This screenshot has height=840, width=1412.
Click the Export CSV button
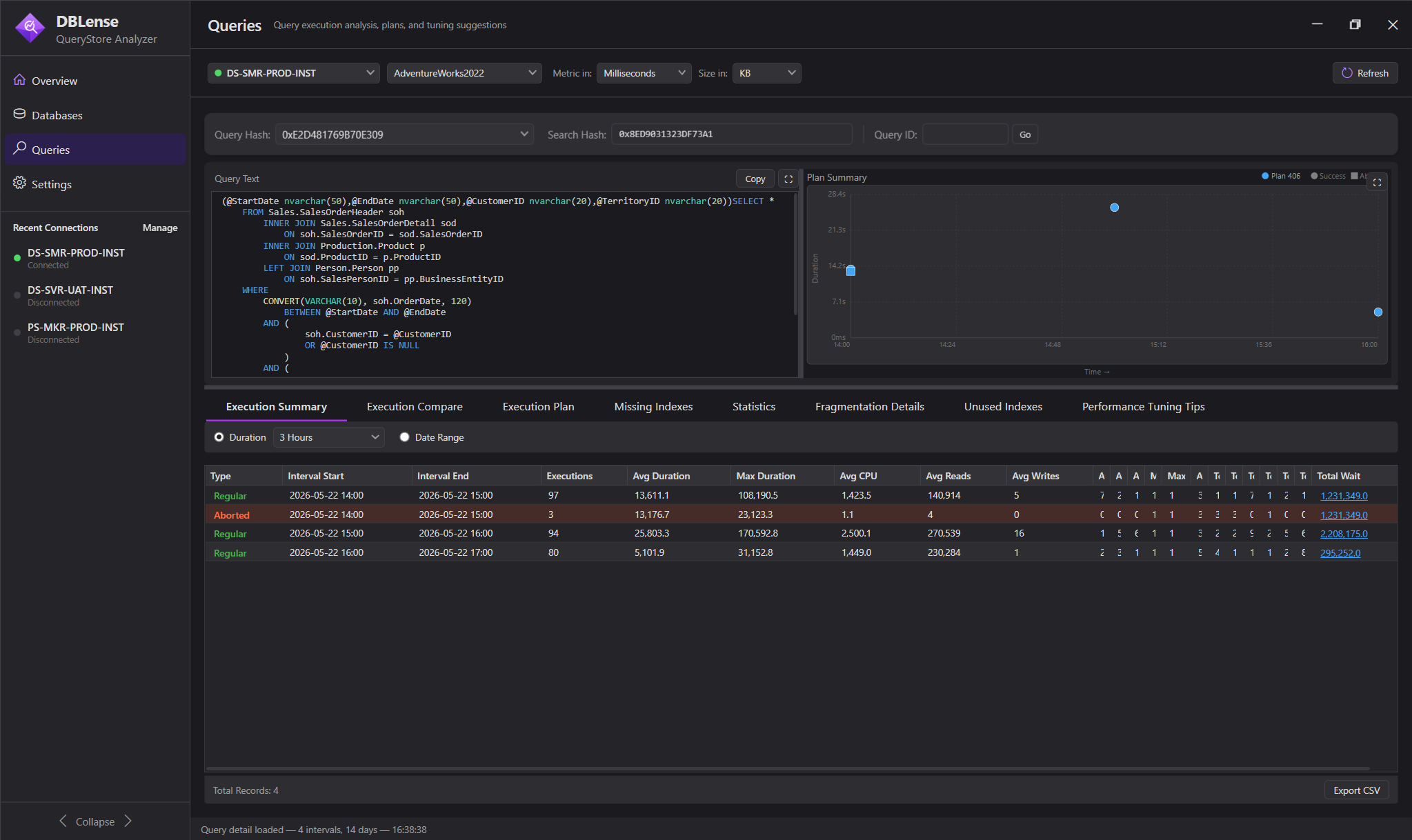point(1356,790)
